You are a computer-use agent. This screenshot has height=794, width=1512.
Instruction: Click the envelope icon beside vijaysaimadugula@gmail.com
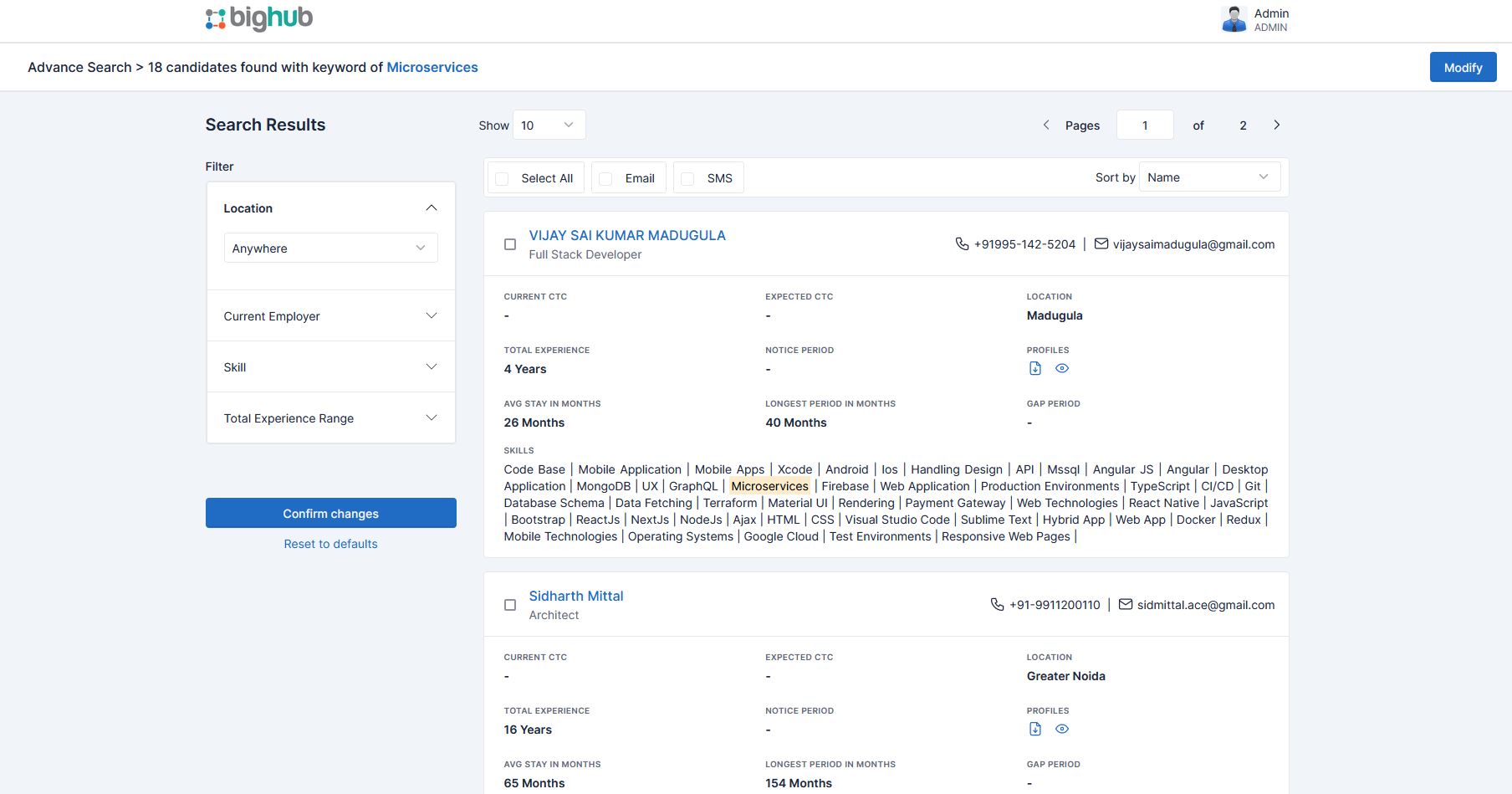(x=1100, y=243)
